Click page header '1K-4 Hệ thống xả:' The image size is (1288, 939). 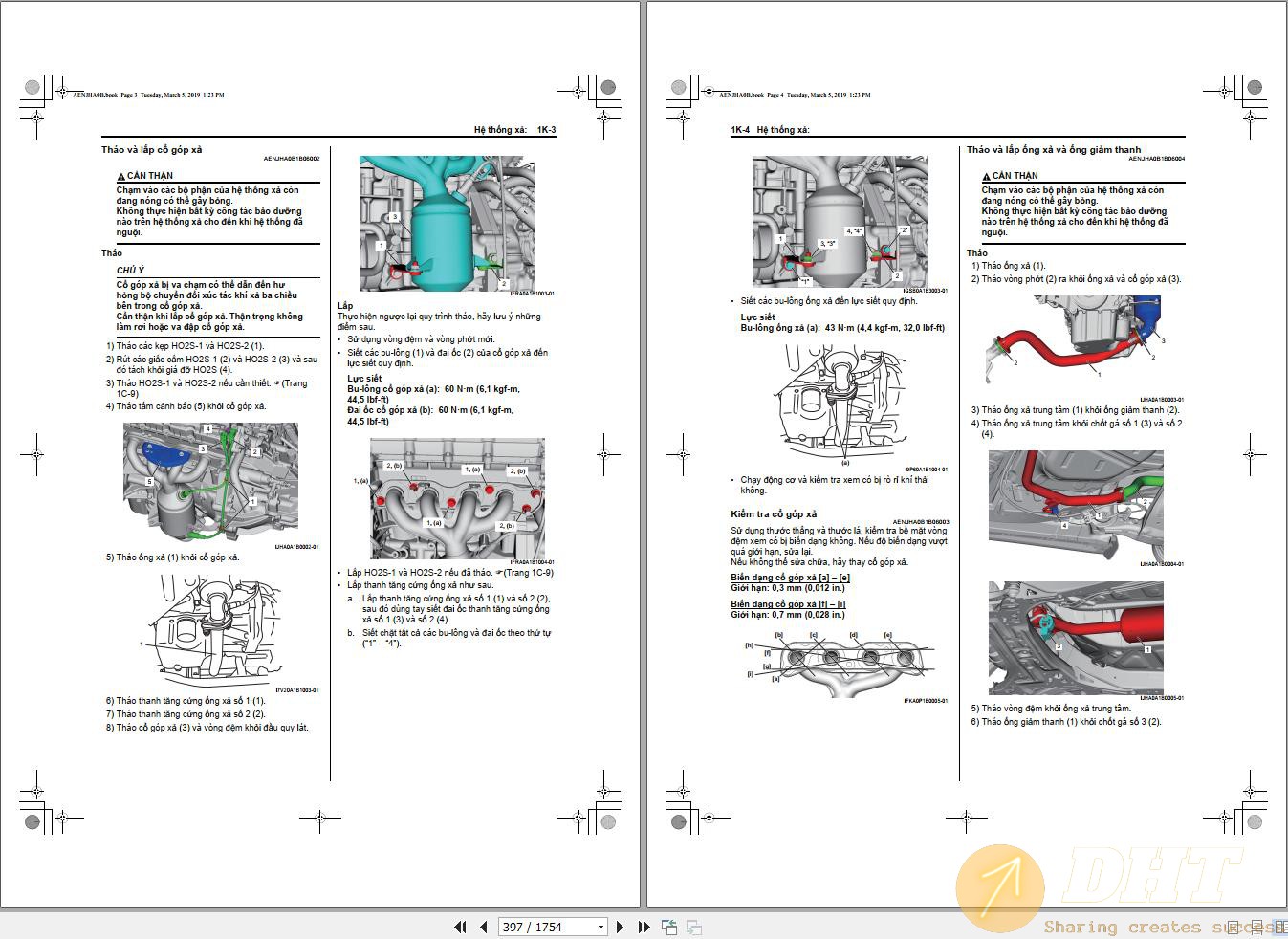770,130
